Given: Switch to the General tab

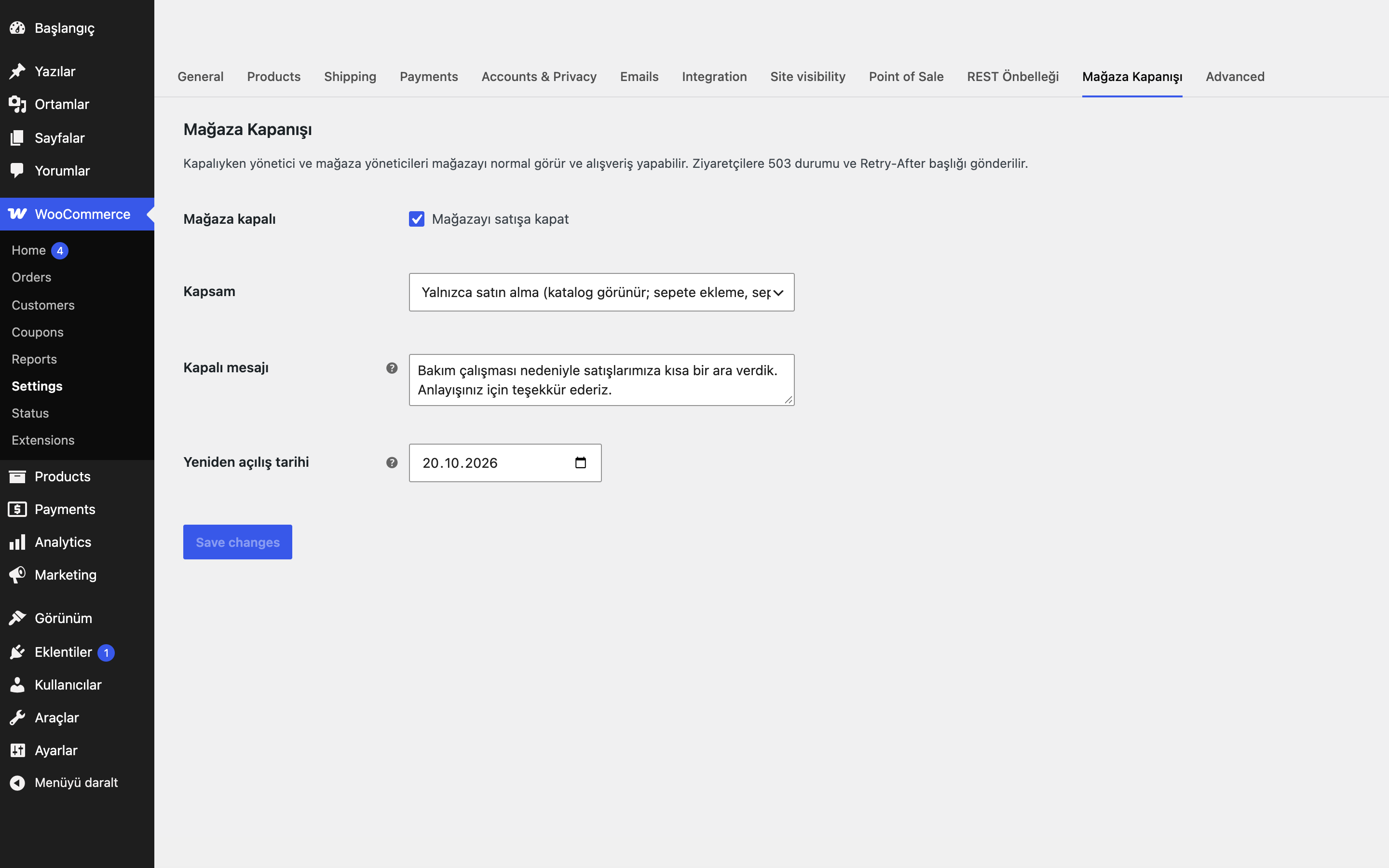Looking at the screenshot, I should (200, 76).
